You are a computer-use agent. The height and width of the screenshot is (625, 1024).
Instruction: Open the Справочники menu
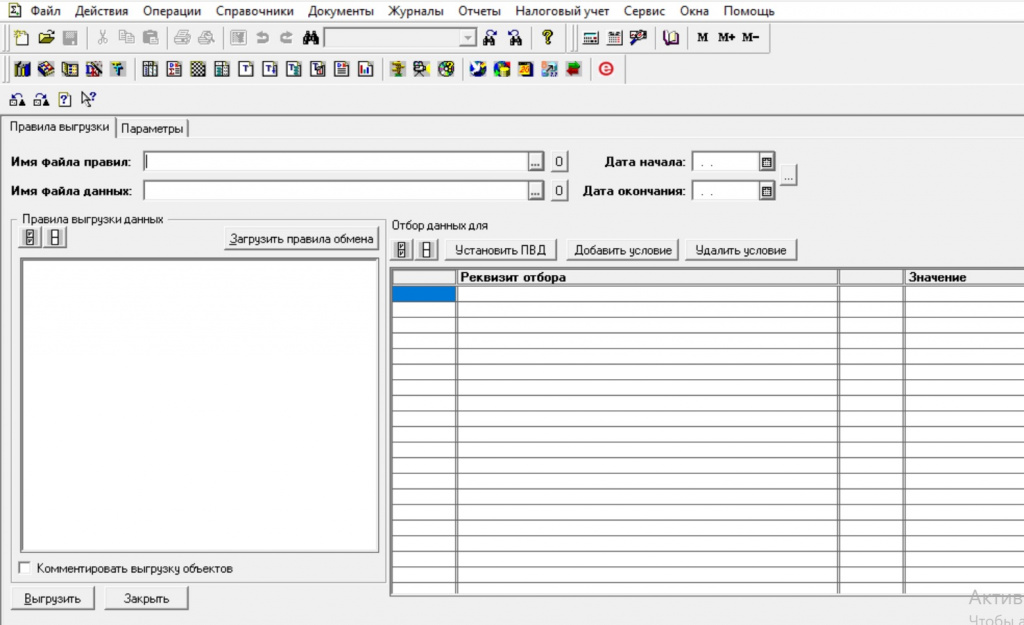pos(255,11)
